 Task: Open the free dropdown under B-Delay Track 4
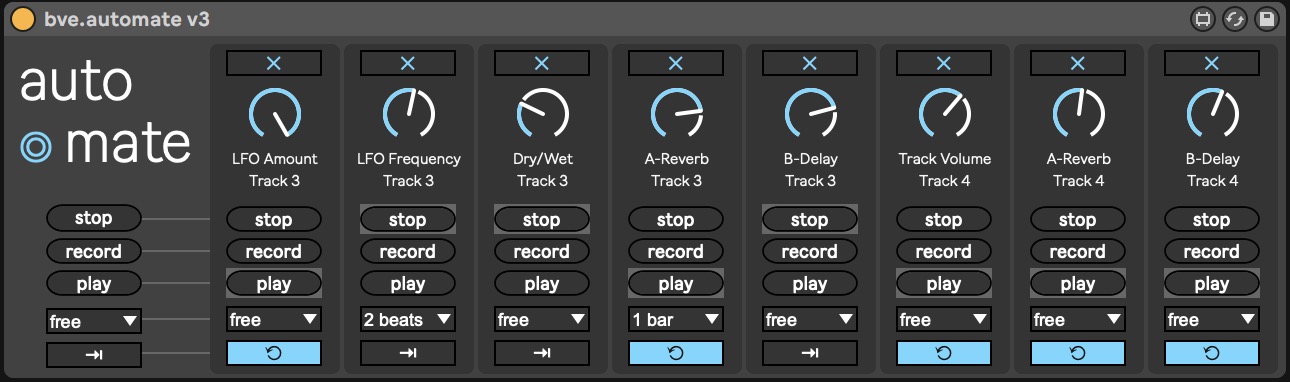coord(1212,320)
